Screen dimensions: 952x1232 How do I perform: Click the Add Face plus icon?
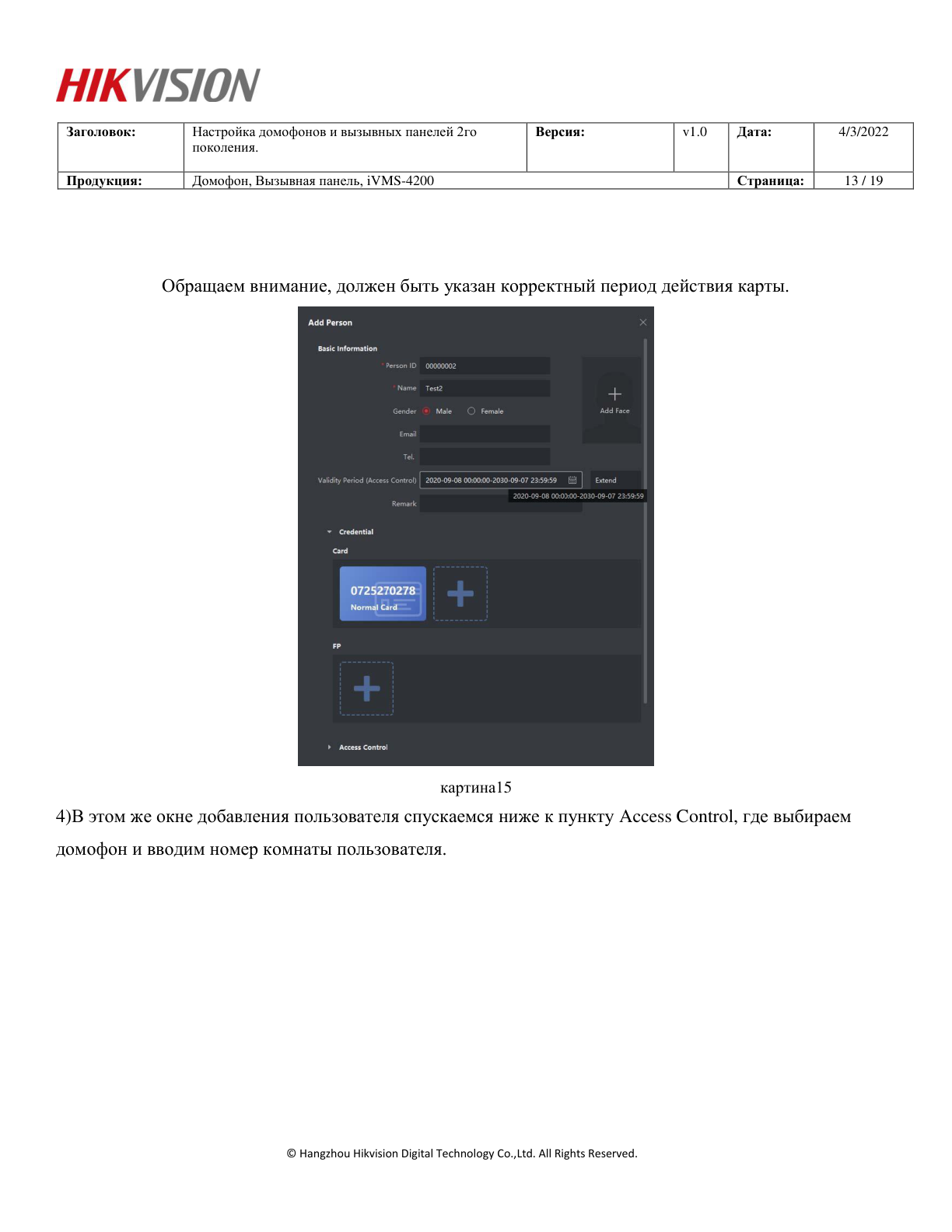point(614,394)
